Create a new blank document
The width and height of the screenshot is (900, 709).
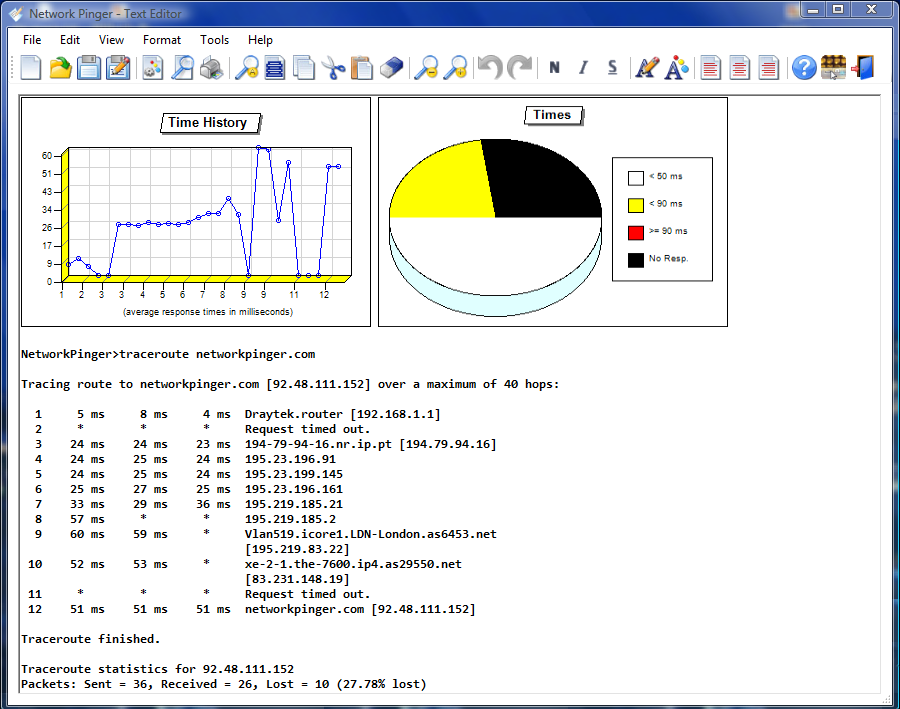point(30,68)
